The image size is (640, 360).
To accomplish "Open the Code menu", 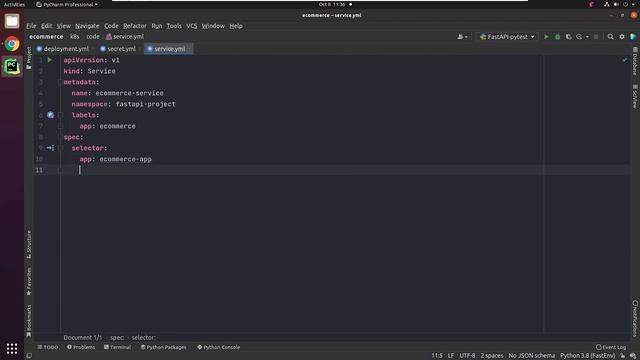I will pos(111,26).
